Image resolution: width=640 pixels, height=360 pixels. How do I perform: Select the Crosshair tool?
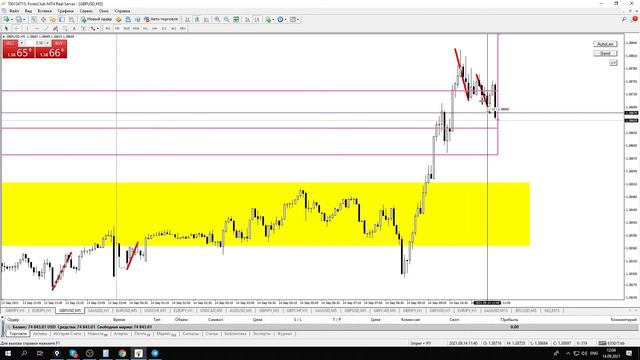[16, 28]
